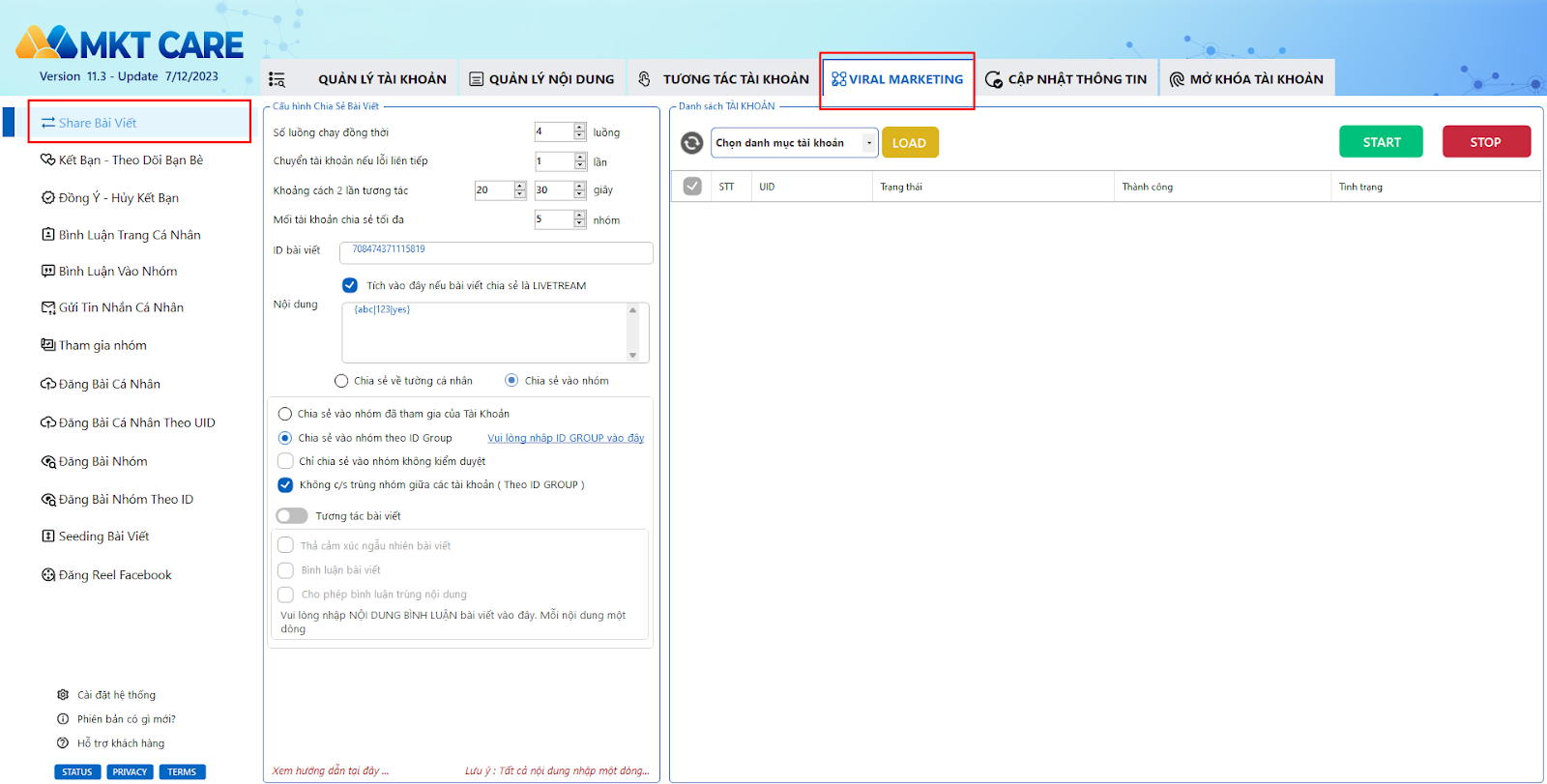Check Chỉ chia sẻ vào nhóm không kiểm duyệt
The width and height of the screenshot is (1547, 784).
(285, 461)
